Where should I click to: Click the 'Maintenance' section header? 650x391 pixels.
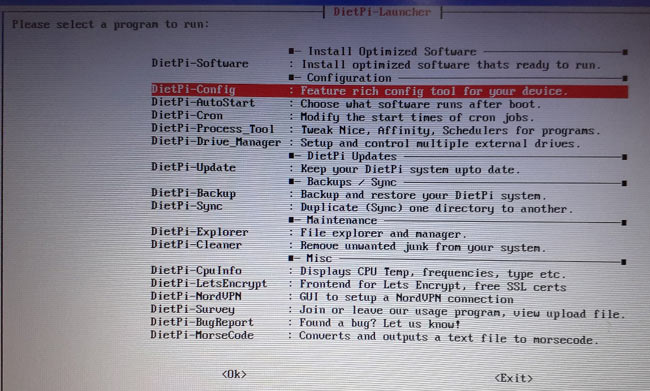click(x=342, y=220)
